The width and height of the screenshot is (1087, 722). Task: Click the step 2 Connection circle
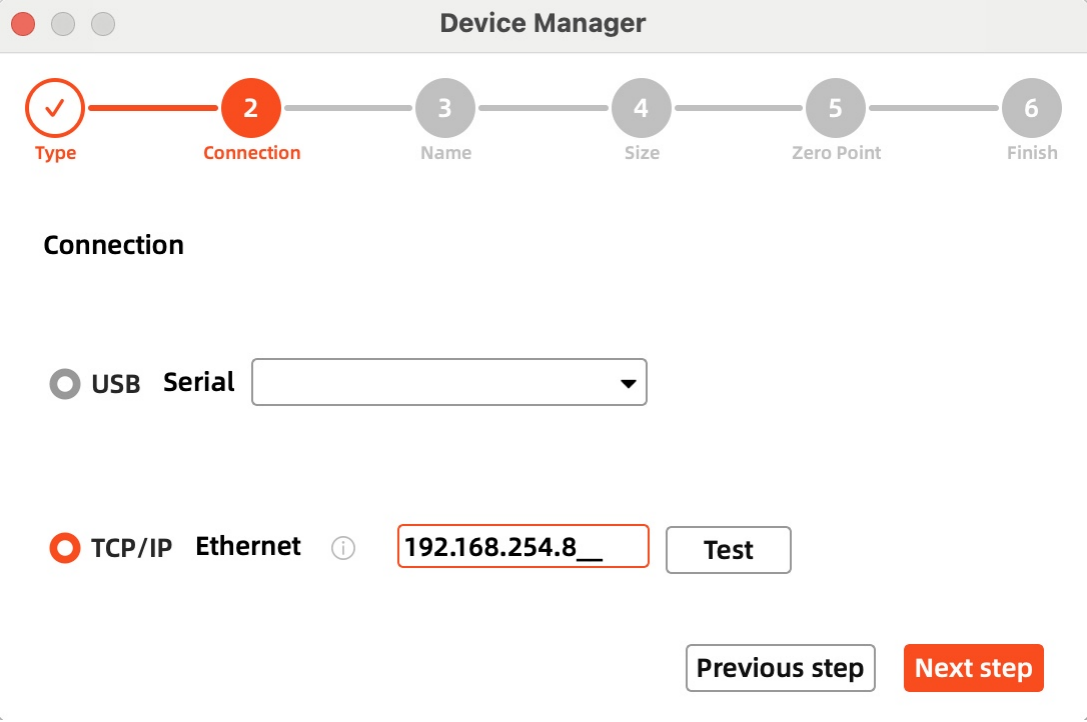(x=251, y=108)
